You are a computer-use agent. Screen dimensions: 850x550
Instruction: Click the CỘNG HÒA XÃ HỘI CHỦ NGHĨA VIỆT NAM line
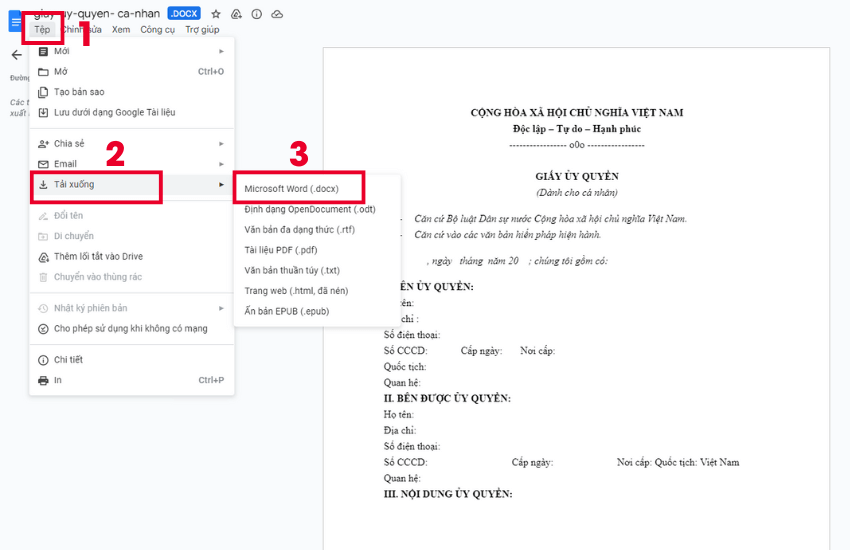(x=577, y=113)
